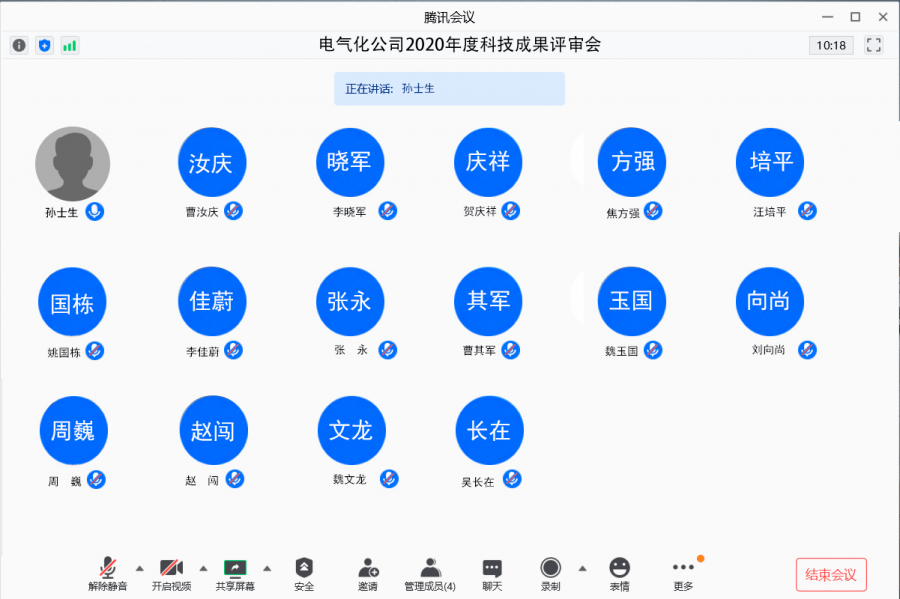900x599 pixels.
Task: Open the 更多 more menu
Action: point(683,574)
